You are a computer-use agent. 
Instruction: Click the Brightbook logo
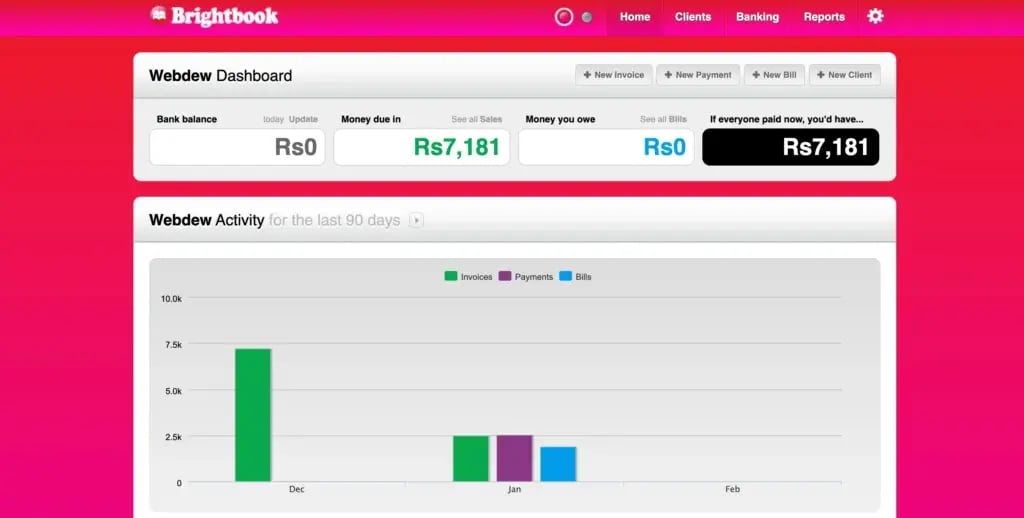(x=214, y=16)
